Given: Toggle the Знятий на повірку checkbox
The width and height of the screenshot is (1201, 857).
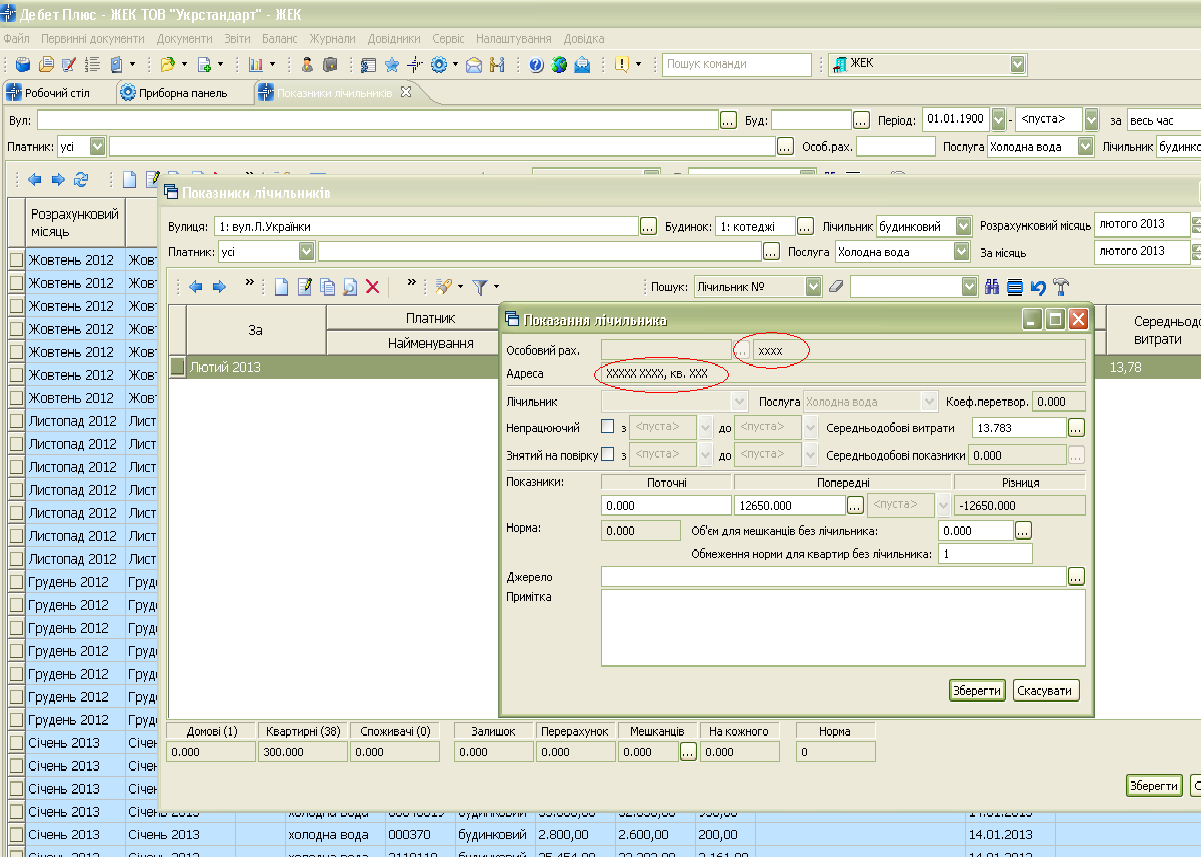Looking at the screenshot, I should pos(608,455).
